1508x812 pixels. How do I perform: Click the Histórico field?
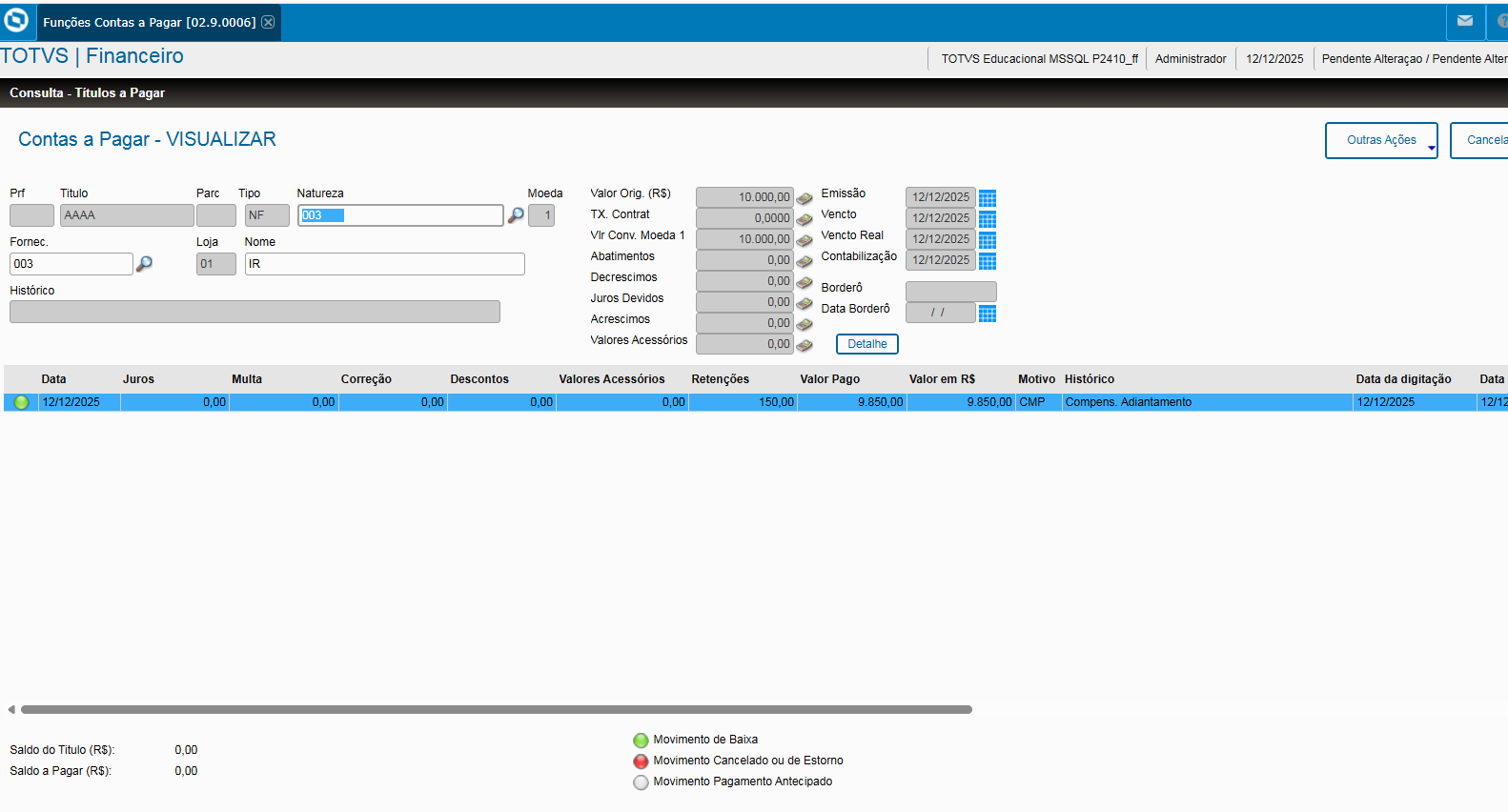255,312
